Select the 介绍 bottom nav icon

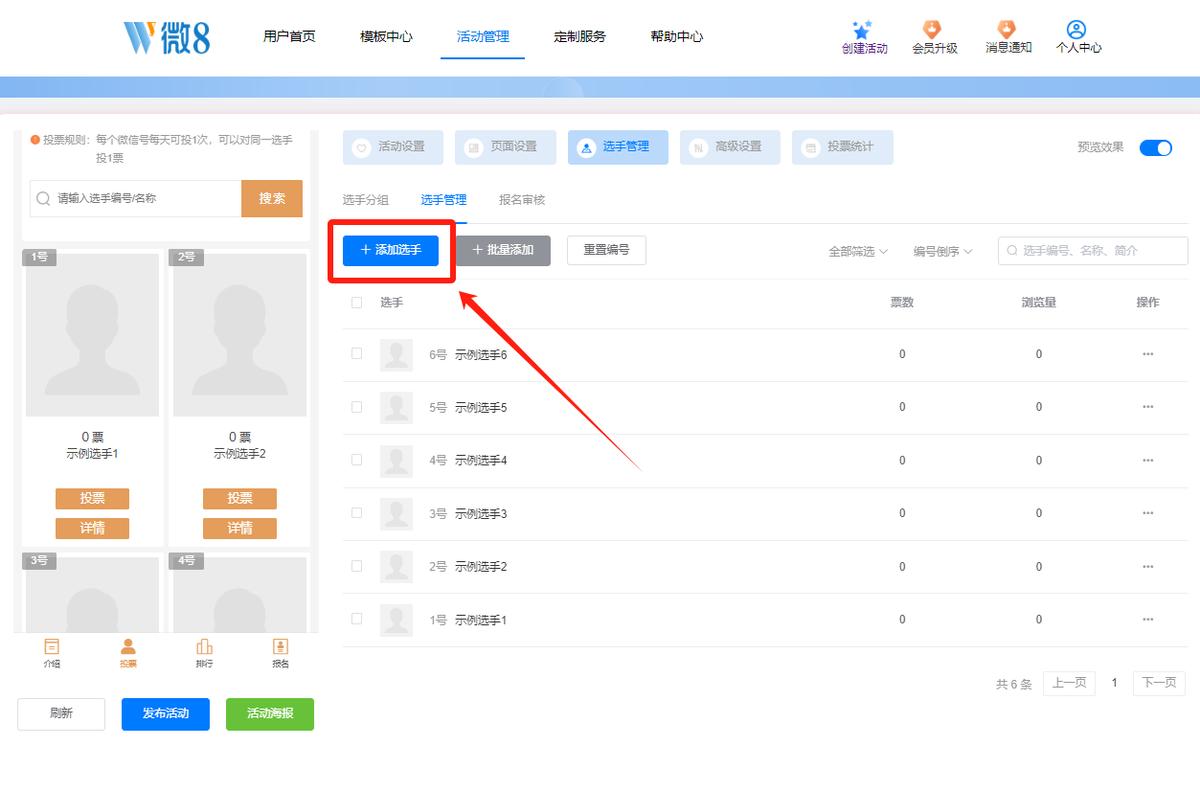[52, 647]
